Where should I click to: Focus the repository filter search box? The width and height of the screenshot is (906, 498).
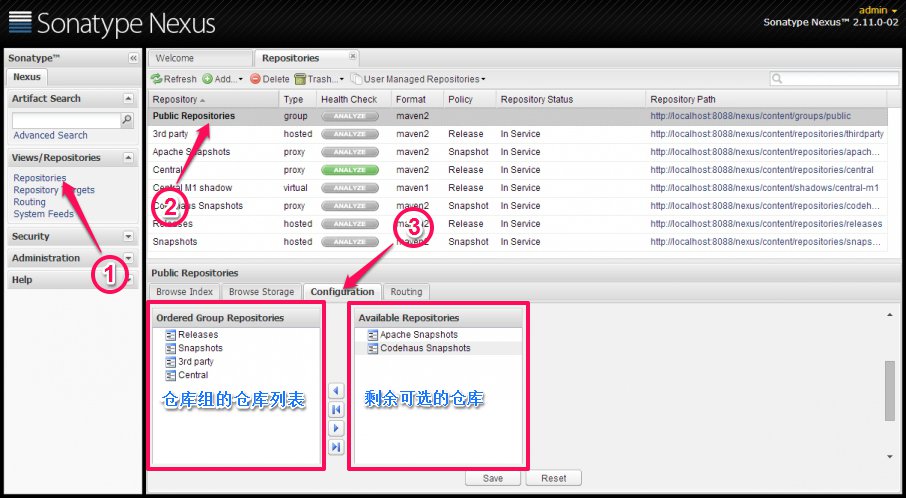(x=834, y=79)
